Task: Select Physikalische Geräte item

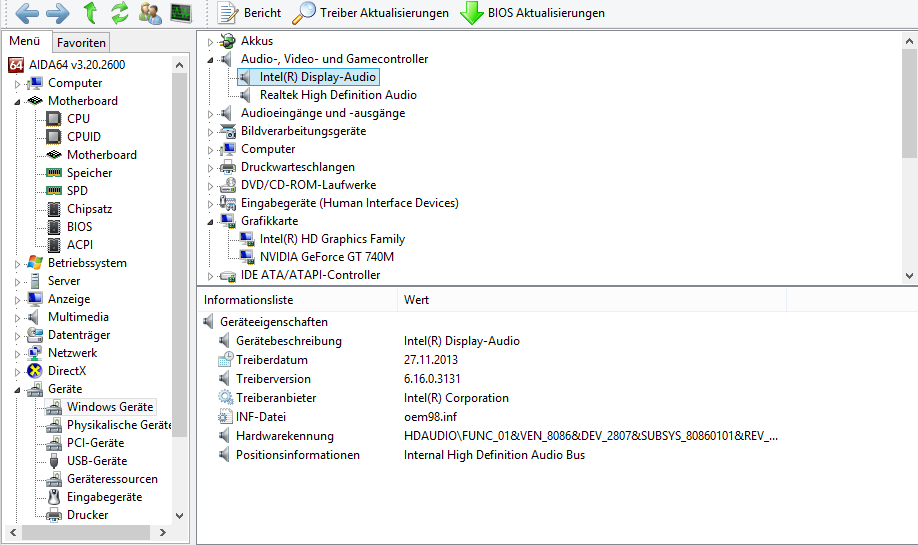Action: (x=119, y=425)
